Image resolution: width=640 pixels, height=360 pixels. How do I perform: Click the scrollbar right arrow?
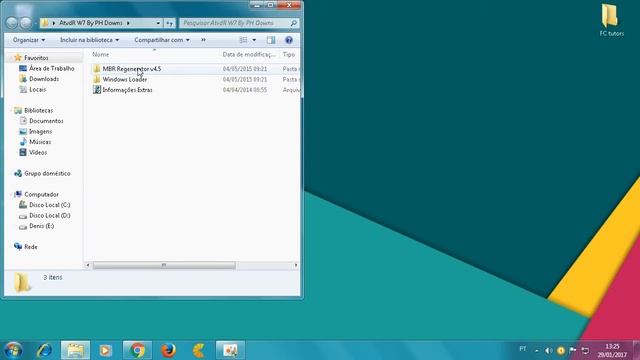tap(296, 265)
